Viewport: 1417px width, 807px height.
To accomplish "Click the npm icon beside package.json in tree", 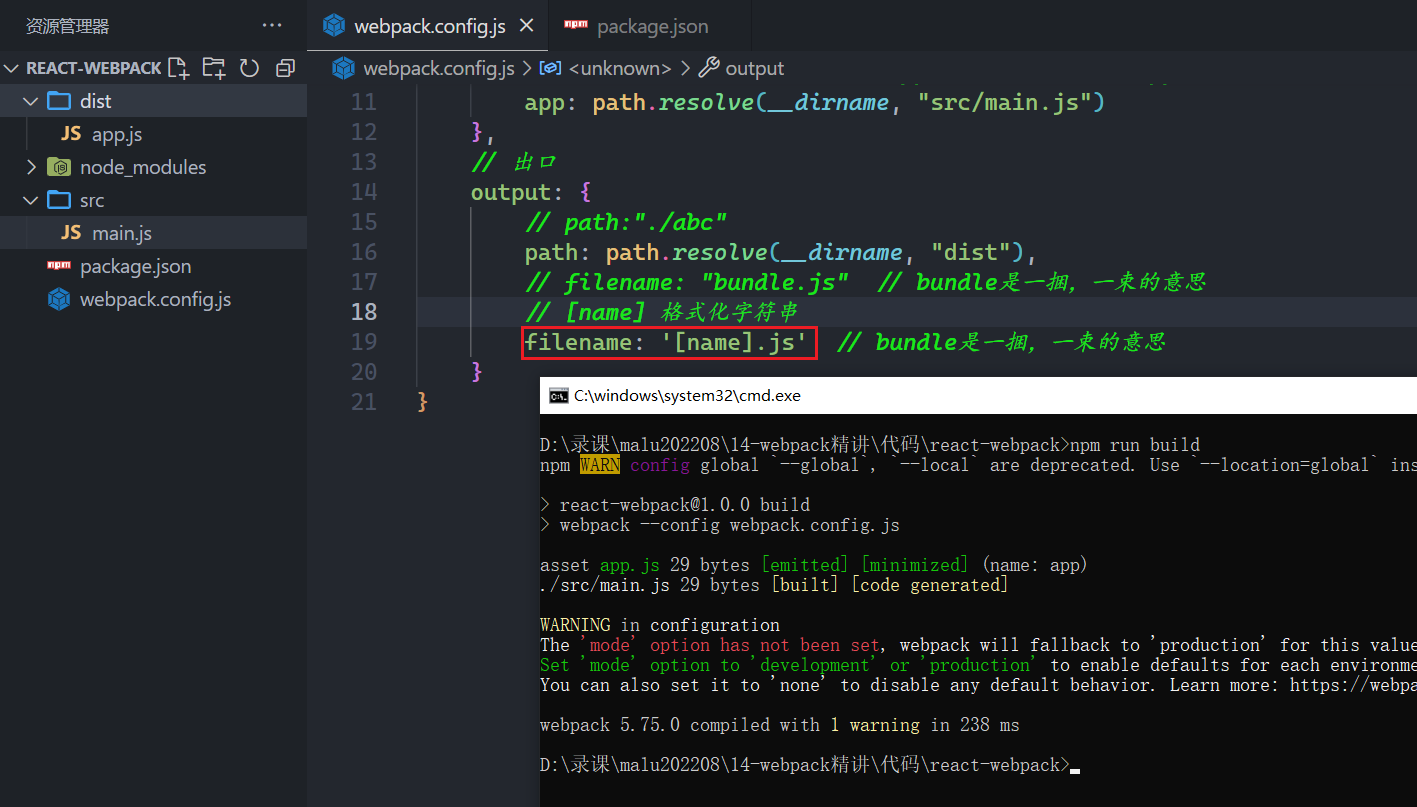I will coord(59,266).
